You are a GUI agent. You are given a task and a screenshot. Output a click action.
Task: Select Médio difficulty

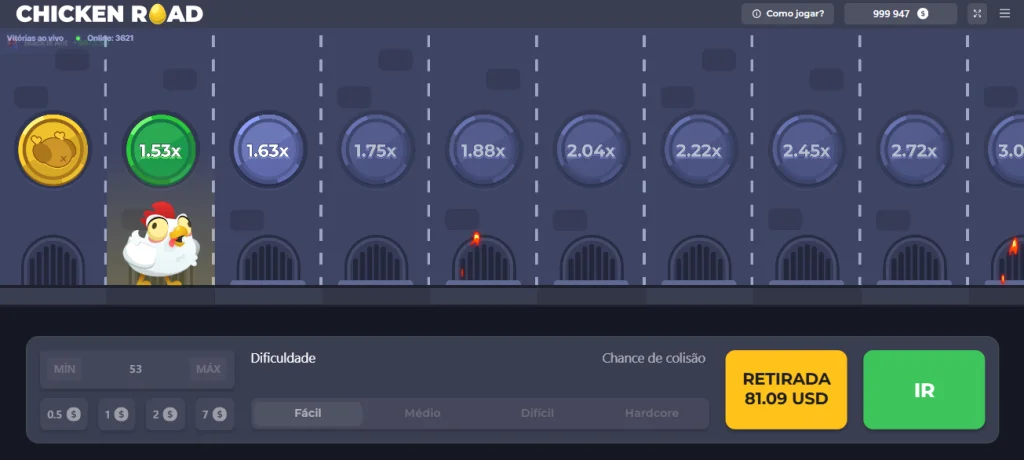(423, 414)
